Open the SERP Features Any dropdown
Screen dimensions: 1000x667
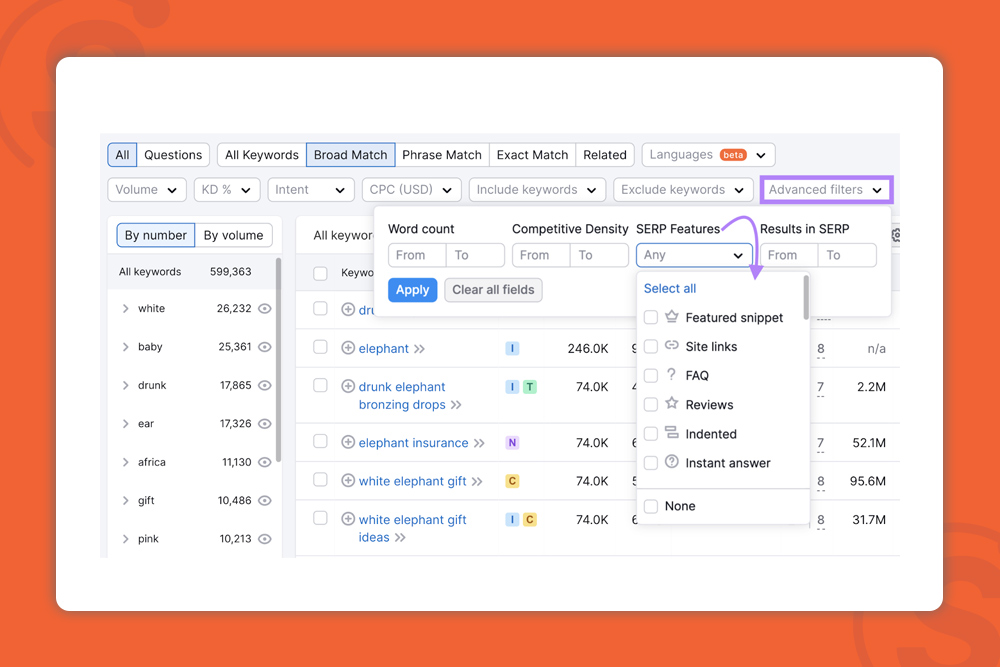[694, 255]
